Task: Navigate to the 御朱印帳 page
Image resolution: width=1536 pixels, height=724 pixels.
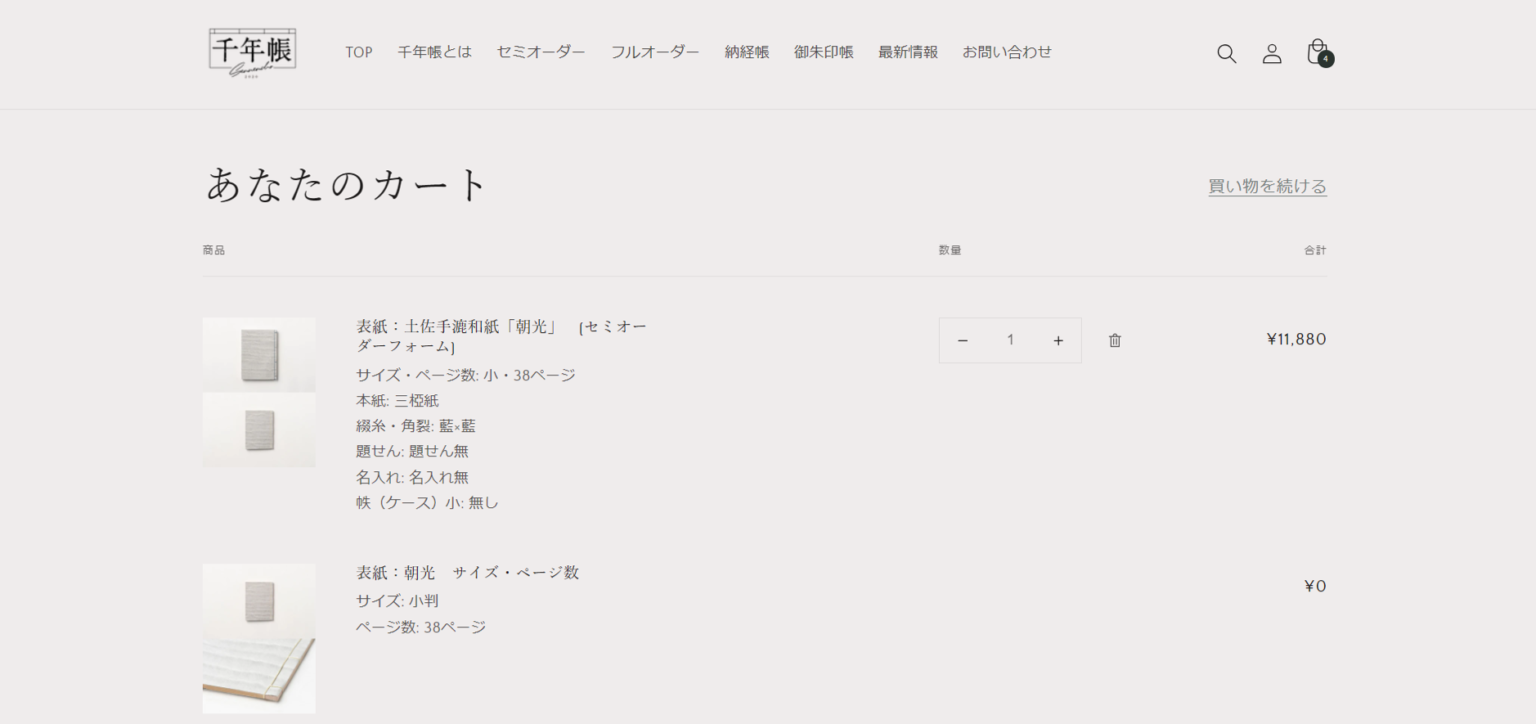Action: tap(824, 52)
